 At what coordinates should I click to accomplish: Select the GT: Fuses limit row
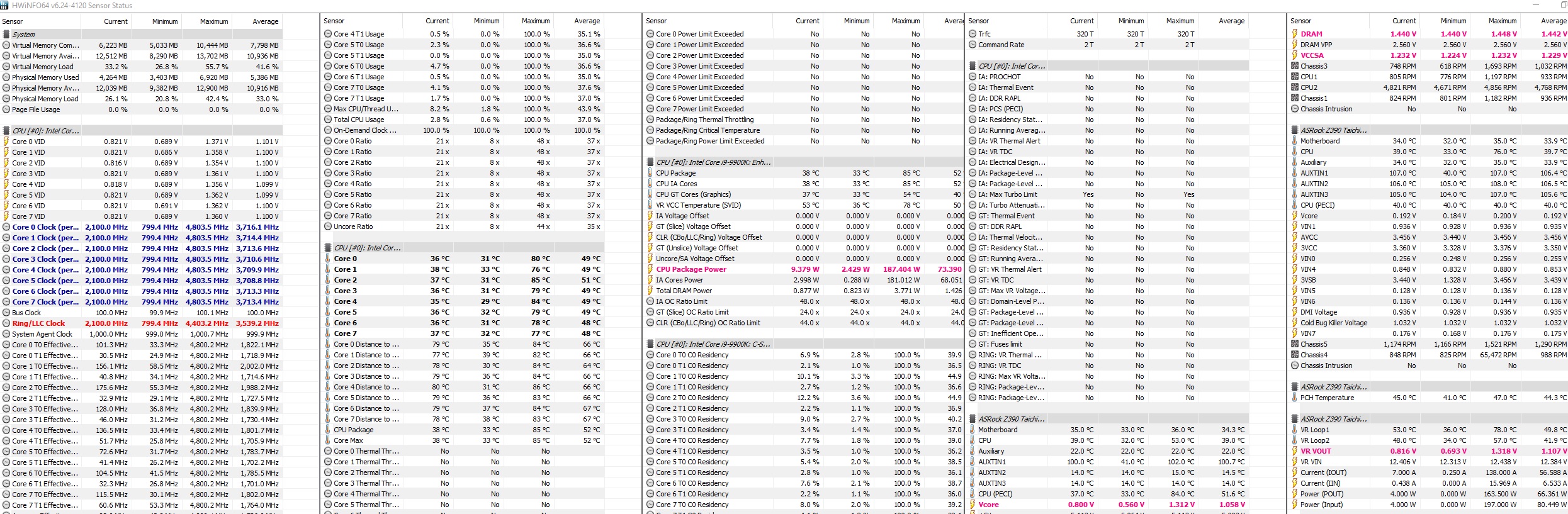[1108, 344]
